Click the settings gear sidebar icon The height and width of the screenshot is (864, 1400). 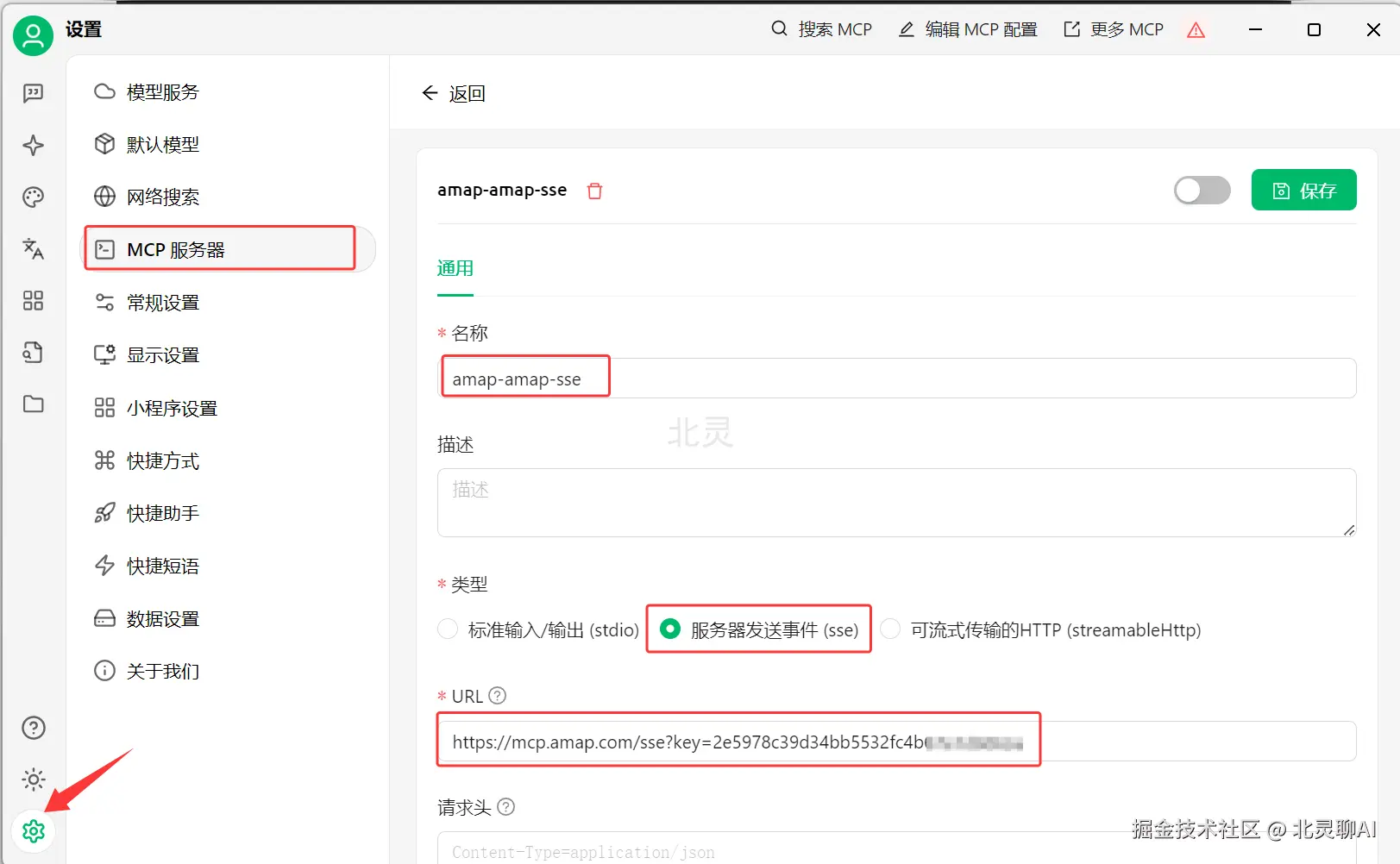(x=33, y=831)
